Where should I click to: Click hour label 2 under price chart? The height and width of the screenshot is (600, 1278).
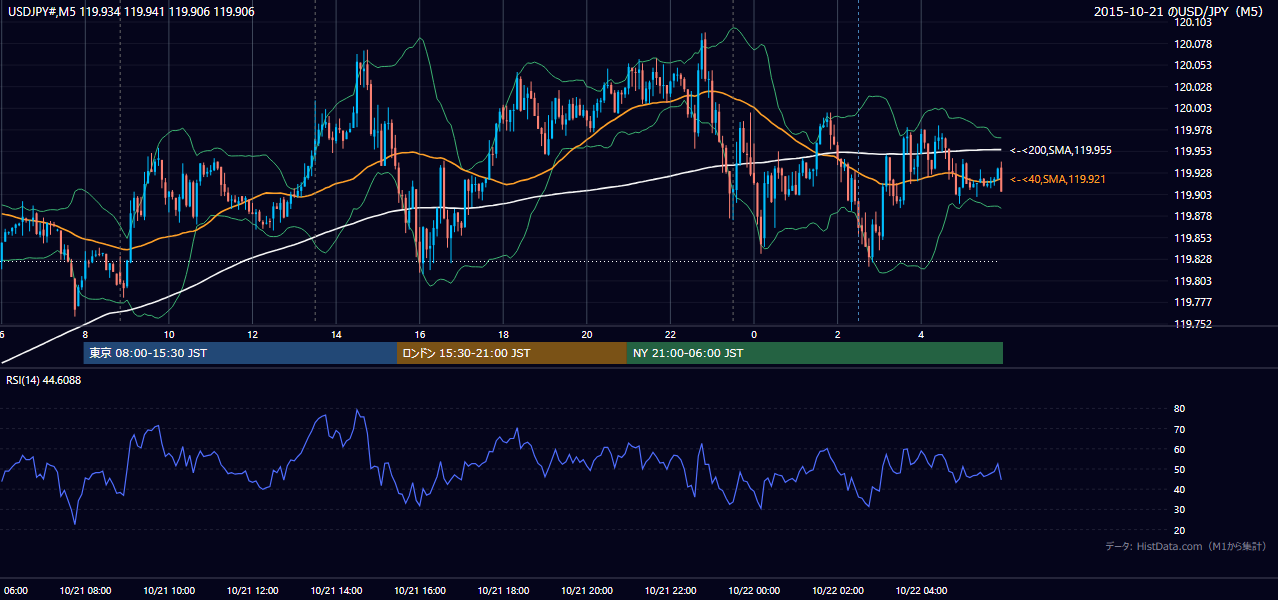tap(838, 334)
